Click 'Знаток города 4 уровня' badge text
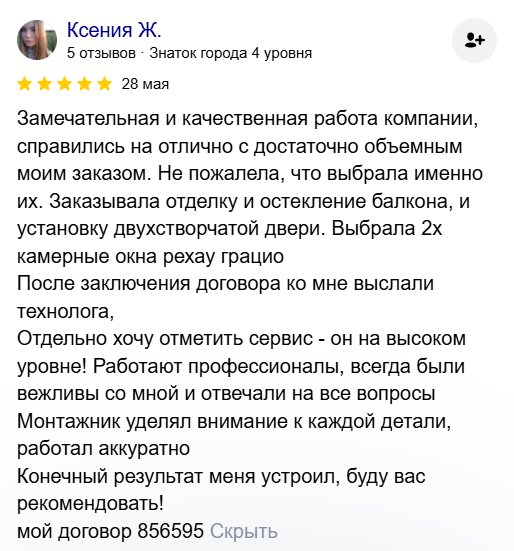The width and height of the screenshot is (514, 551). (230, 53)
